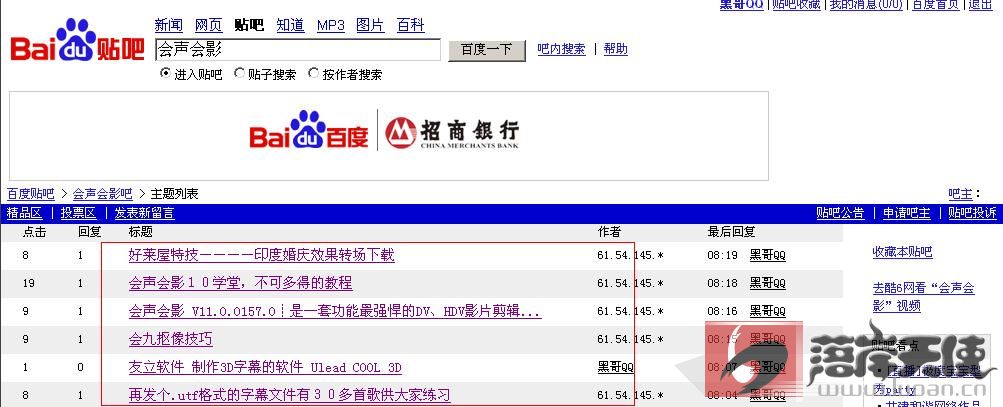The image size is (1003, 407).
Task: Open the 网页 navigation tab
Action: 209,26
